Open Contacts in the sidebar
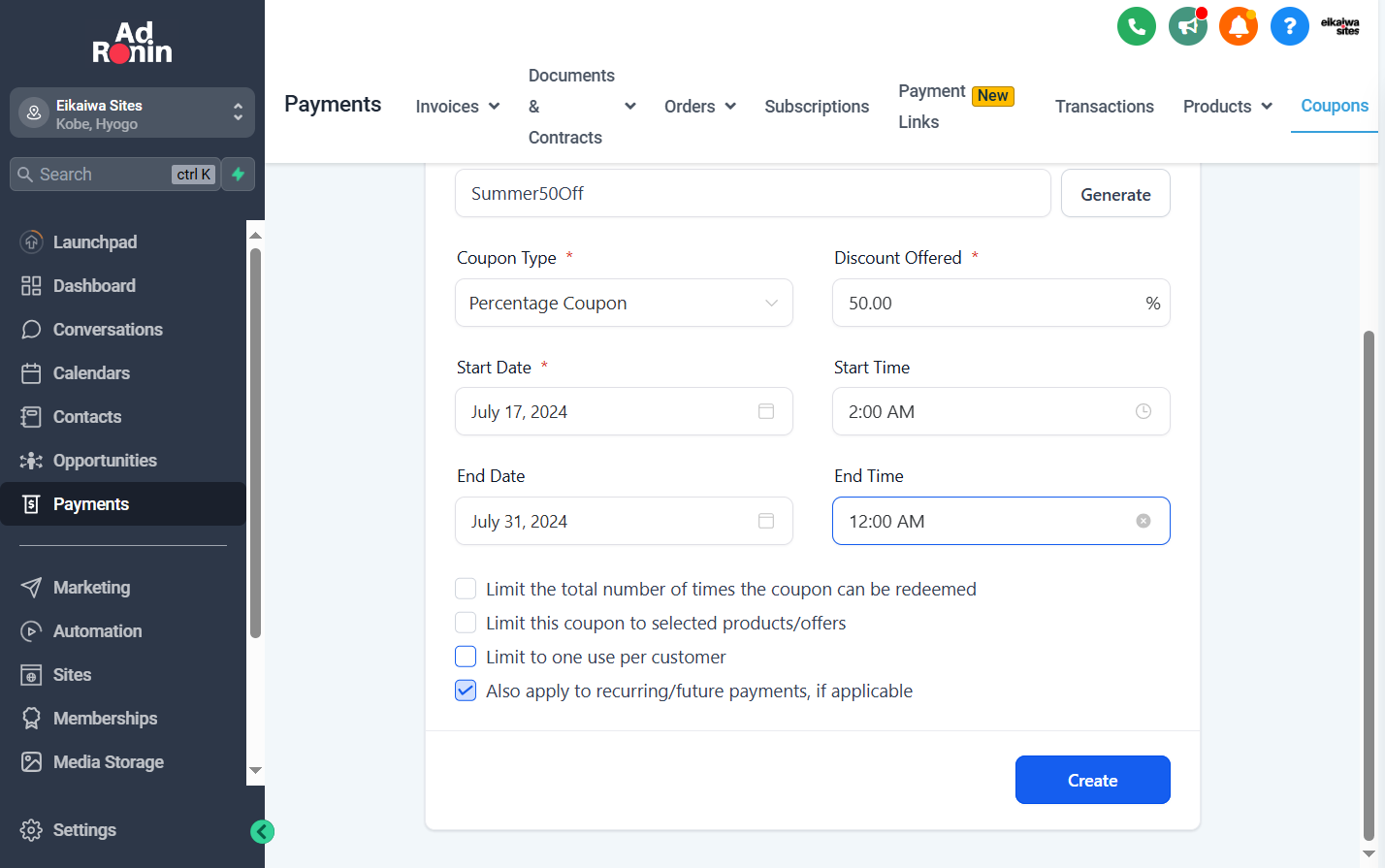The width and height of the screenshot is (1385, 868). 123,417
